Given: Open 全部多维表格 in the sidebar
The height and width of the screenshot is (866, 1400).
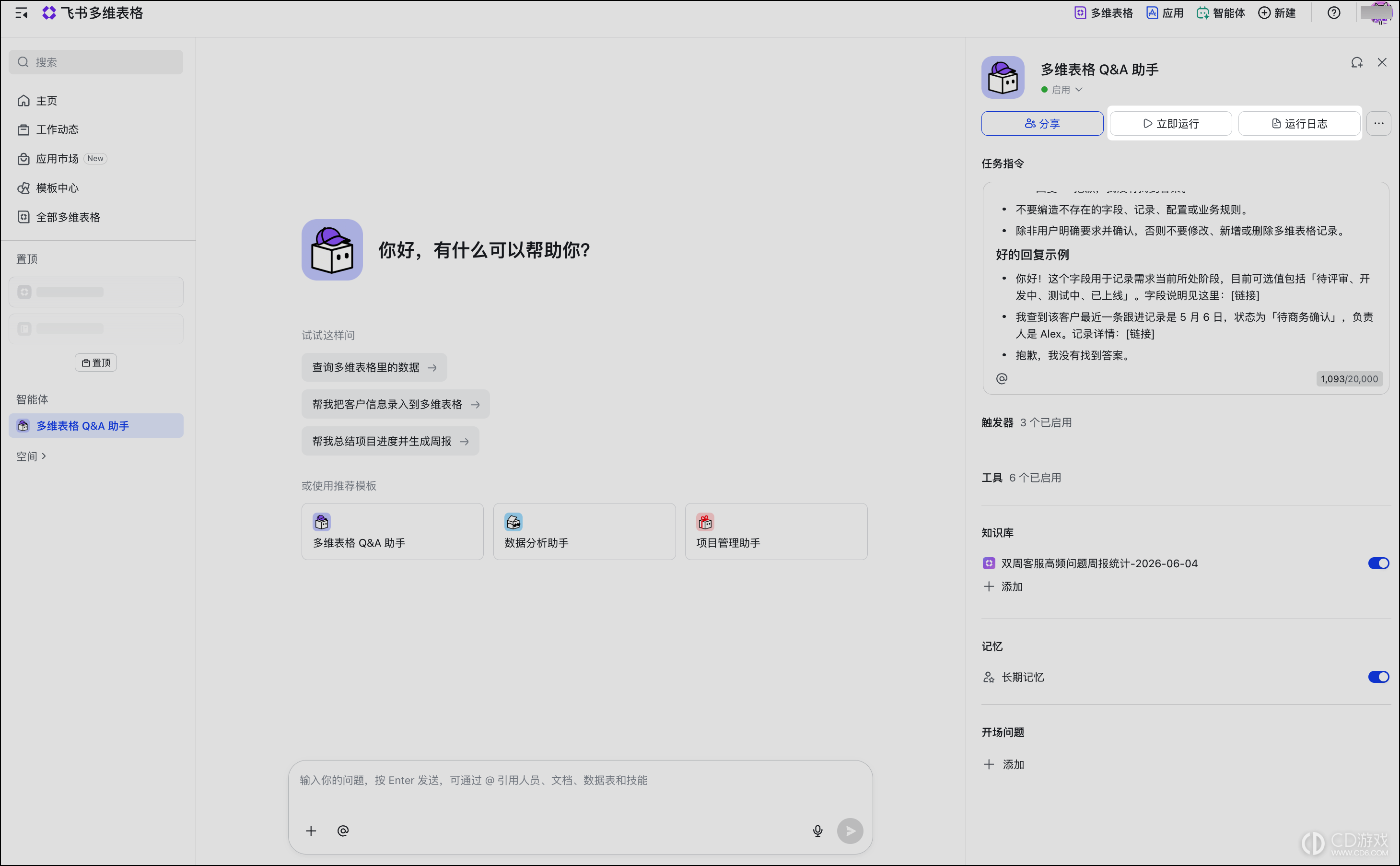Looking at the screenshot, I should 96,217.
